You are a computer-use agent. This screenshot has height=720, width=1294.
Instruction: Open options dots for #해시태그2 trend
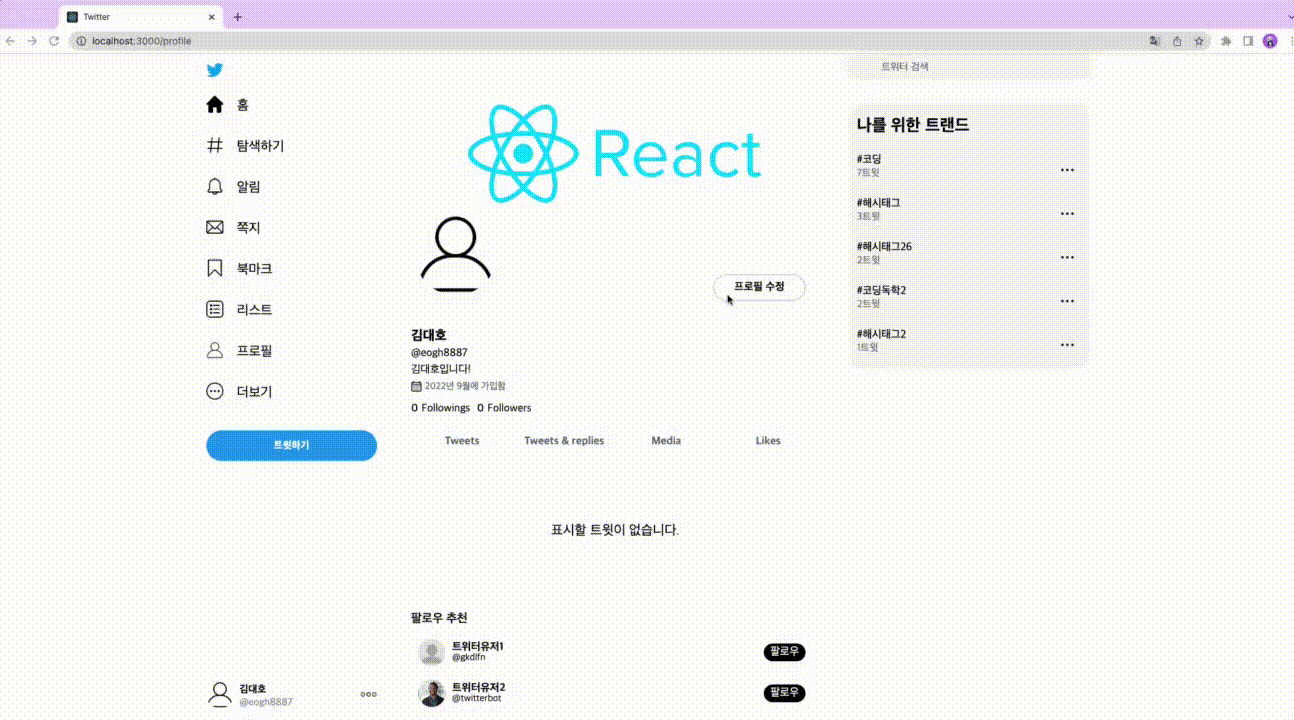coord(1067,345)
